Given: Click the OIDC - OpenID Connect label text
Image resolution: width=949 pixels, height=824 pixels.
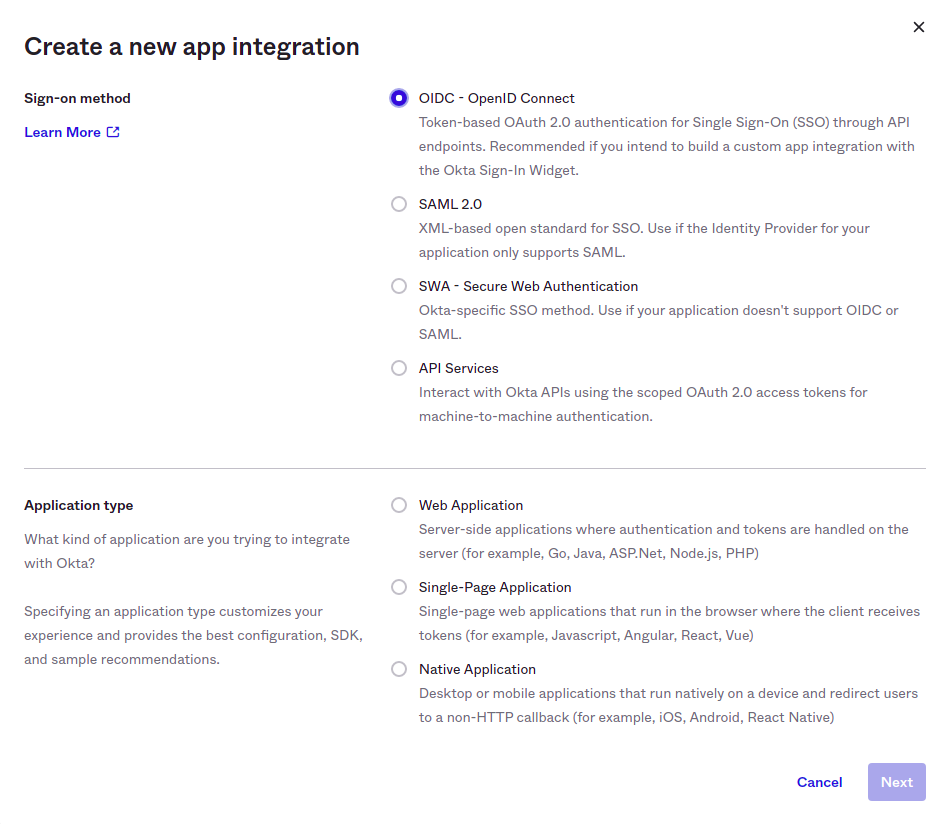Looking at the screenshot, I should pos(496,98).
